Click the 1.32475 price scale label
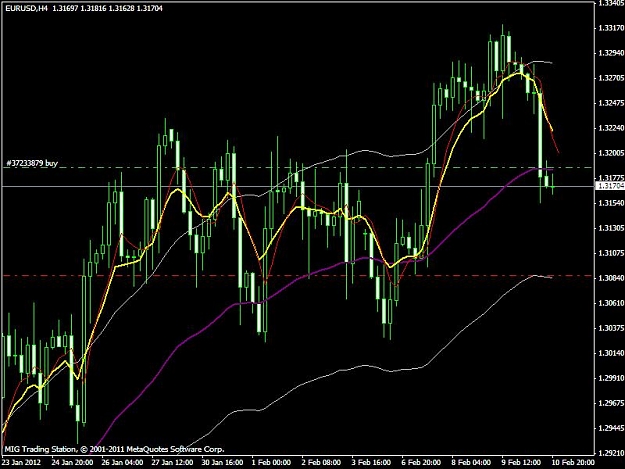The width and height of the screenshot is (625, 469). click(x=611, y=103)
